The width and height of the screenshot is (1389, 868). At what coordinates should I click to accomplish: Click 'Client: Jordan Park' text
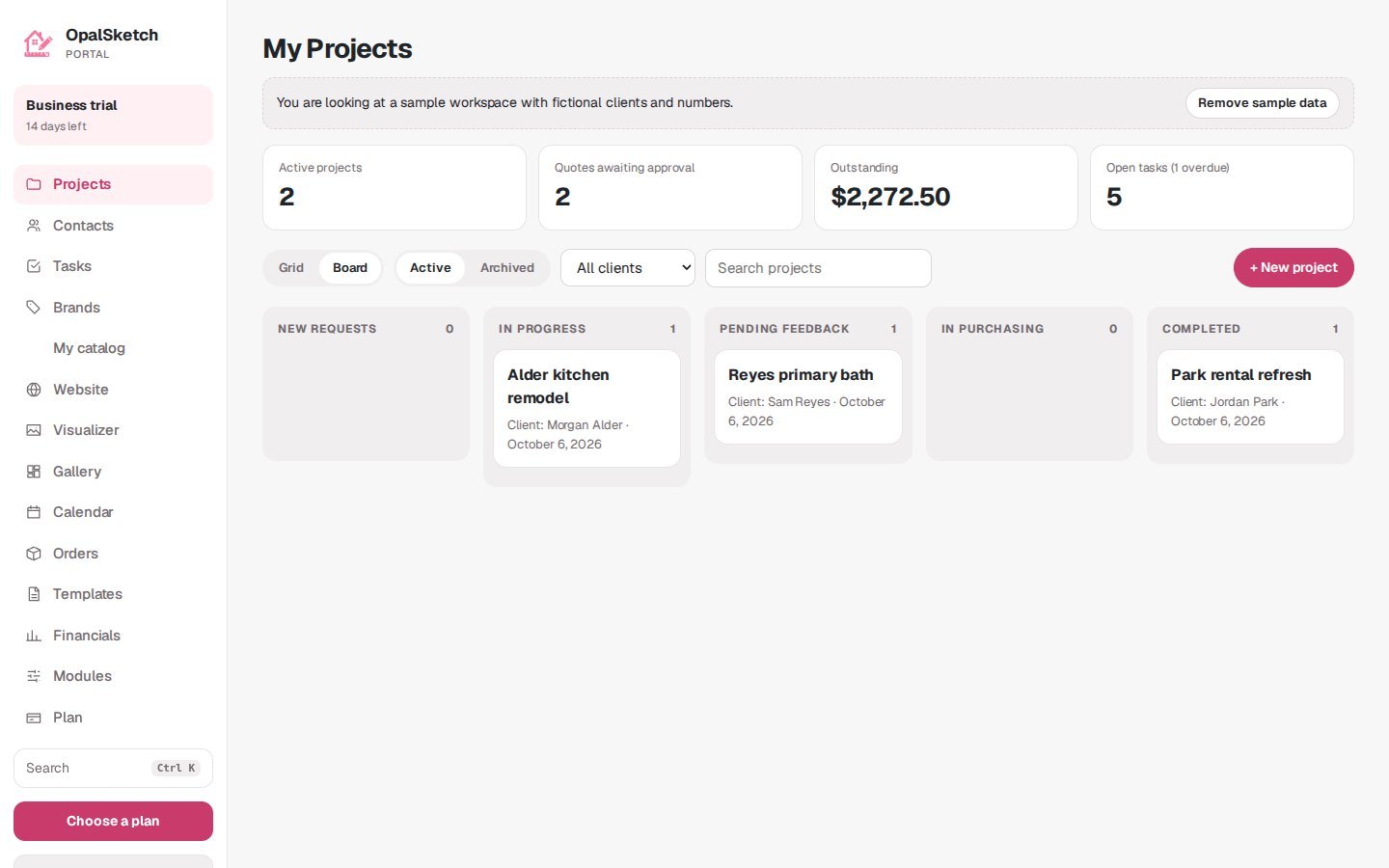click(1224, 402)
